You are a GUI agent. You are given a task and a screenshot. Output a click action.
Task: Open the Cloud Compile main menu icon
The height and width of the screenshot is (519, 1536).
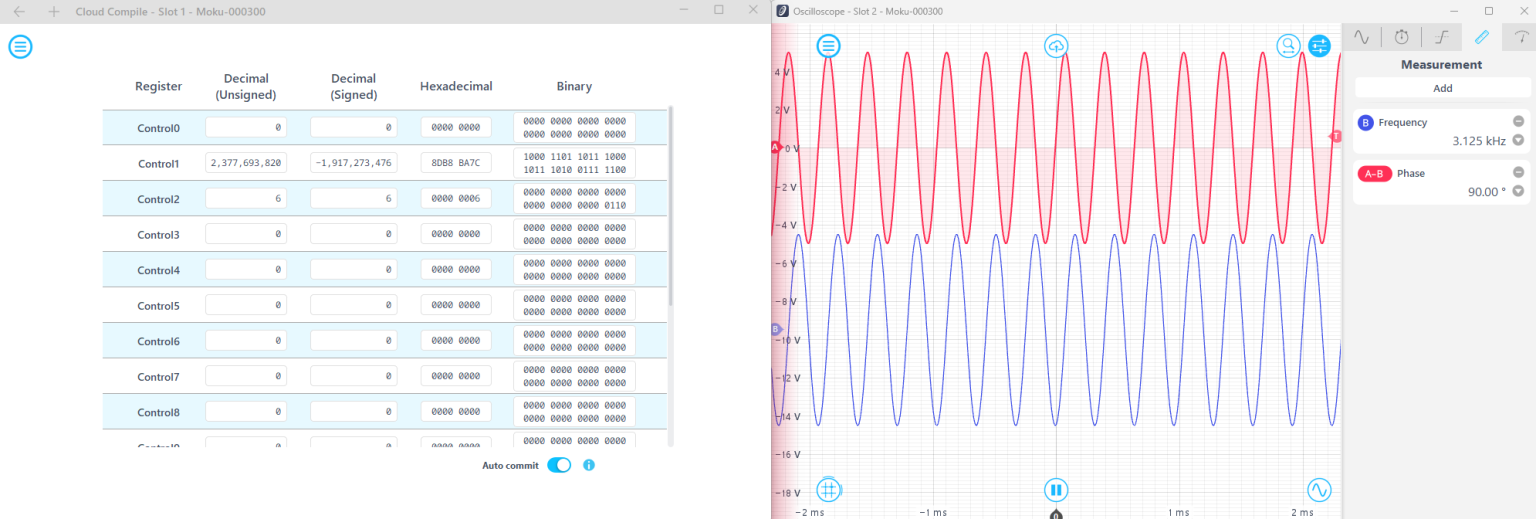click(20, 47)
